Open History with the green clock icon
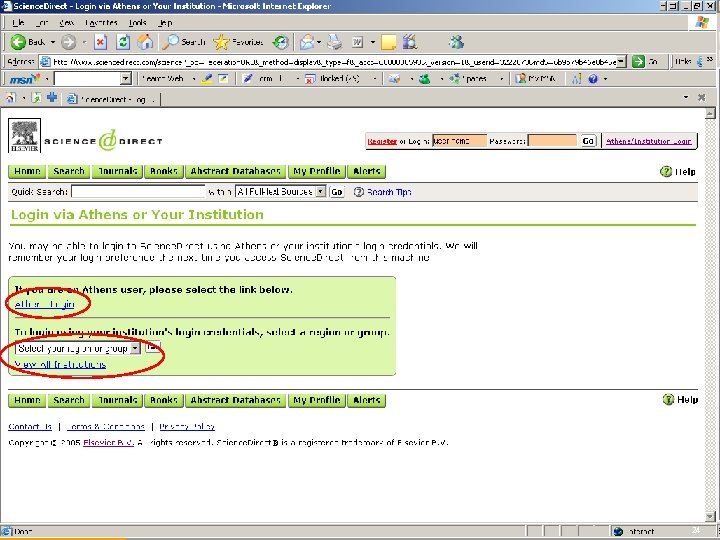Screen dimensions: 720x540 click(x=280, y=42)
